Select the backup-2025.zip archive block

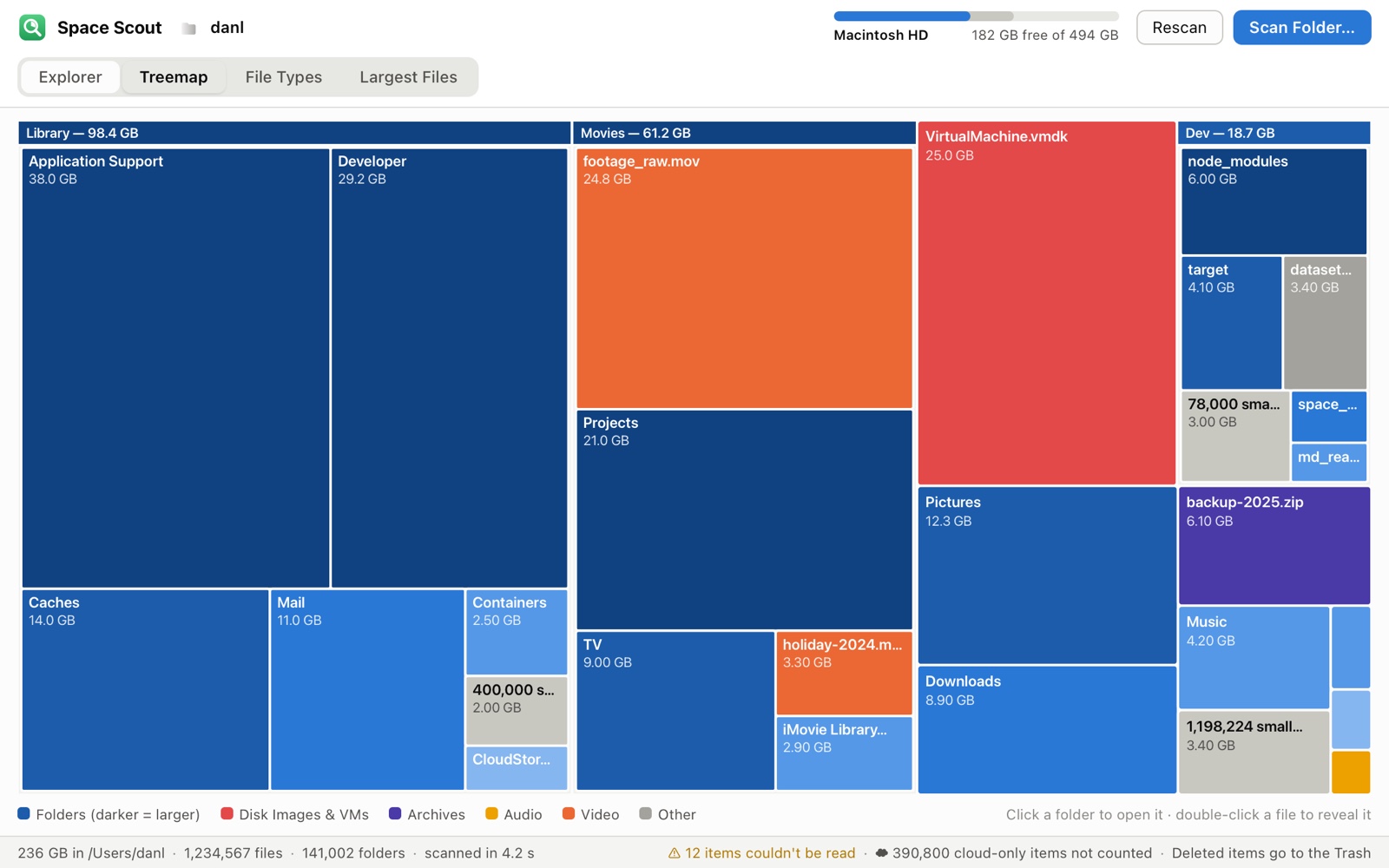point(1274,546)
